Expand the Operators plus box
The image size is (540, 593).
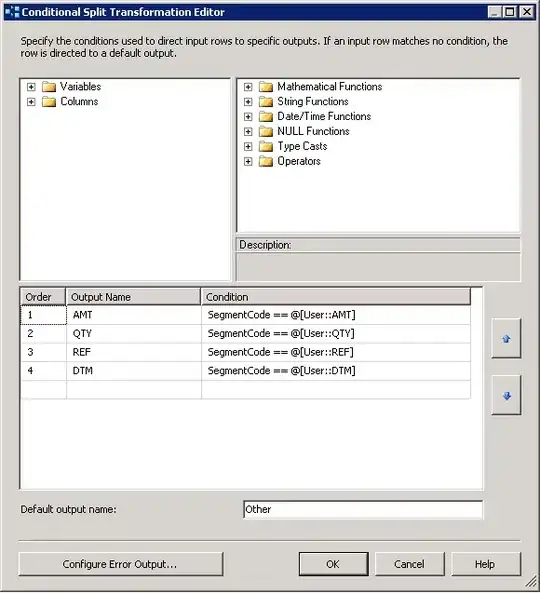(248, 161)
